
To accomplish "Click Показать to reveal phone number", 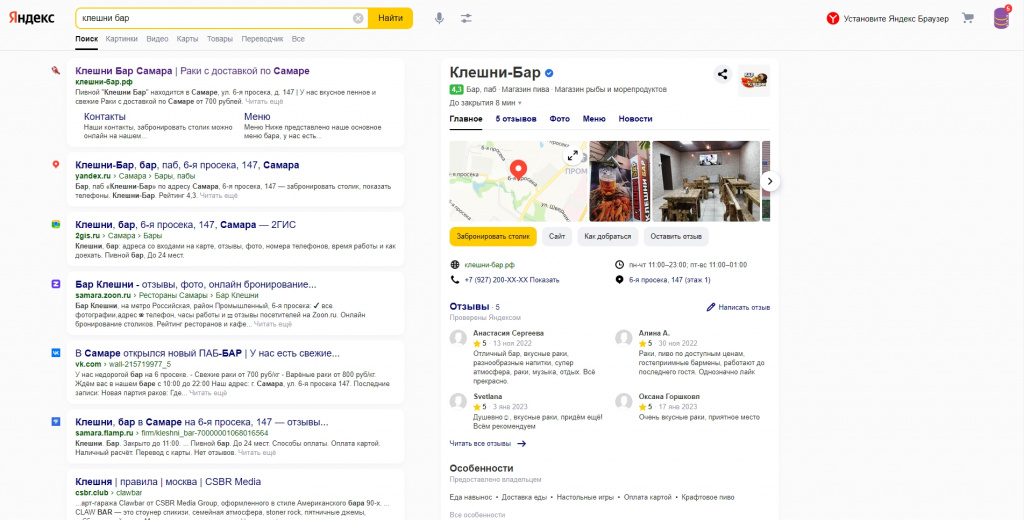I will click(544, 280).
